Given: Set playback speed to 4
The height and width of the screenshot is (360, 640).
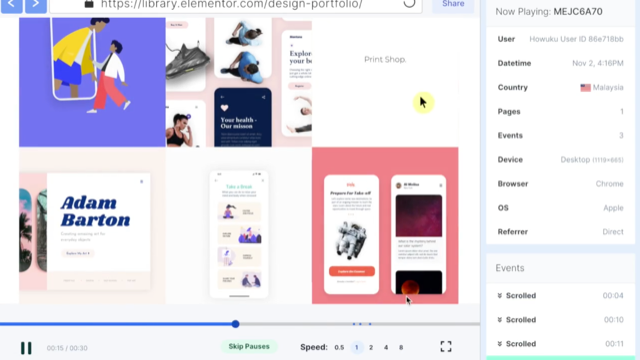Looking at the screenshot, I should coord(386,347).
